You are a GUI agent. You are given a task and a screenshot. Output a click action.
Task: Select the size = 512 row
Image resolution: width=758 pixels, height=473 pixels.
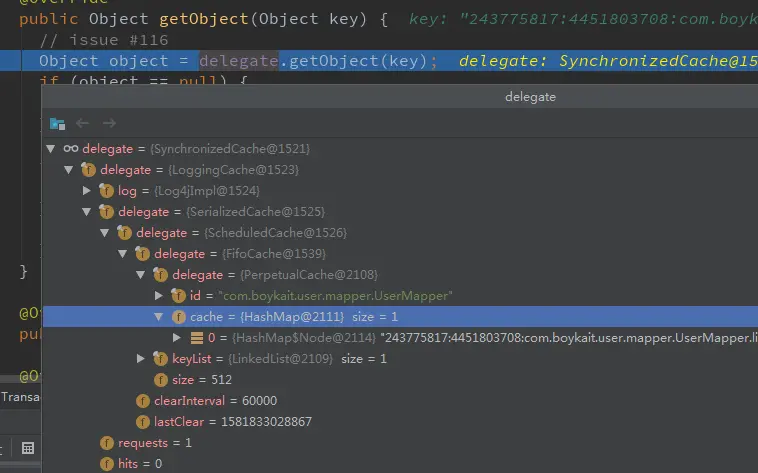(400, 380)
